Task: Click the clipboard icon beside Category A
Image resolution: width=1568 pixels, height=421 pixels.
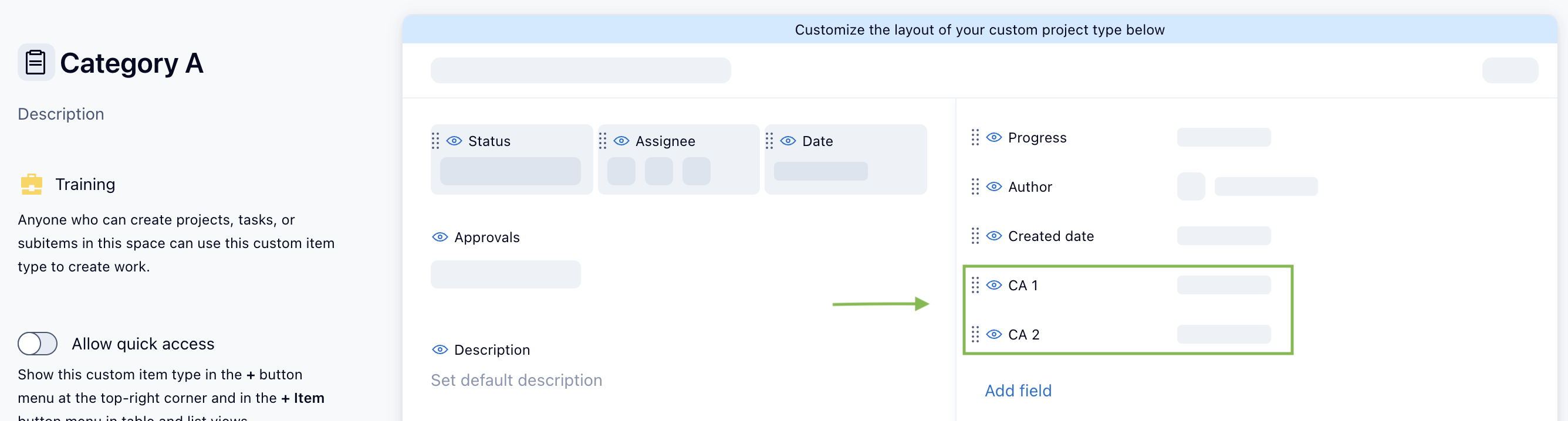Action: pyautogui.click(x=35, y=62)
